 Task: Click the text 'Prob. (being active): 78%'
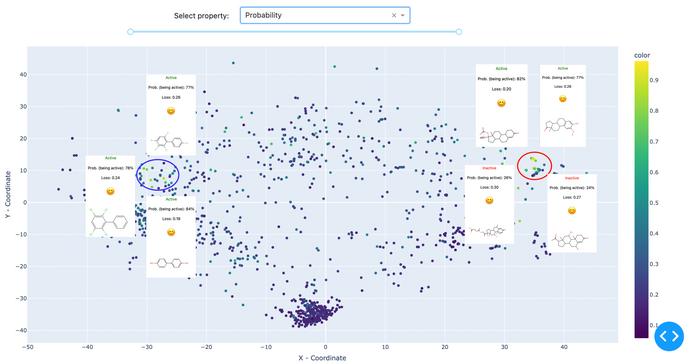pyautogui.click(x=110, y=168)
